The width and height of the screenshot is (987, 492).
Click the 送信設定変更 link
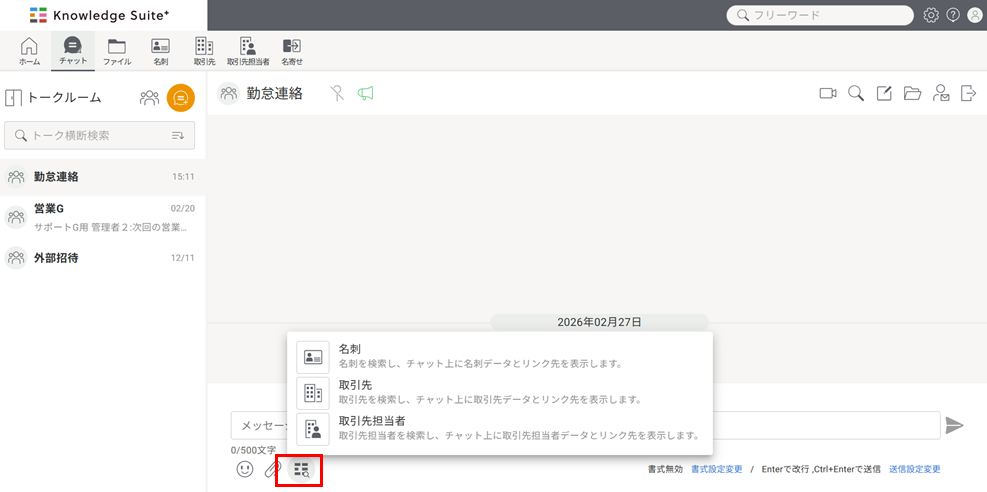click(x=914, y=469)
